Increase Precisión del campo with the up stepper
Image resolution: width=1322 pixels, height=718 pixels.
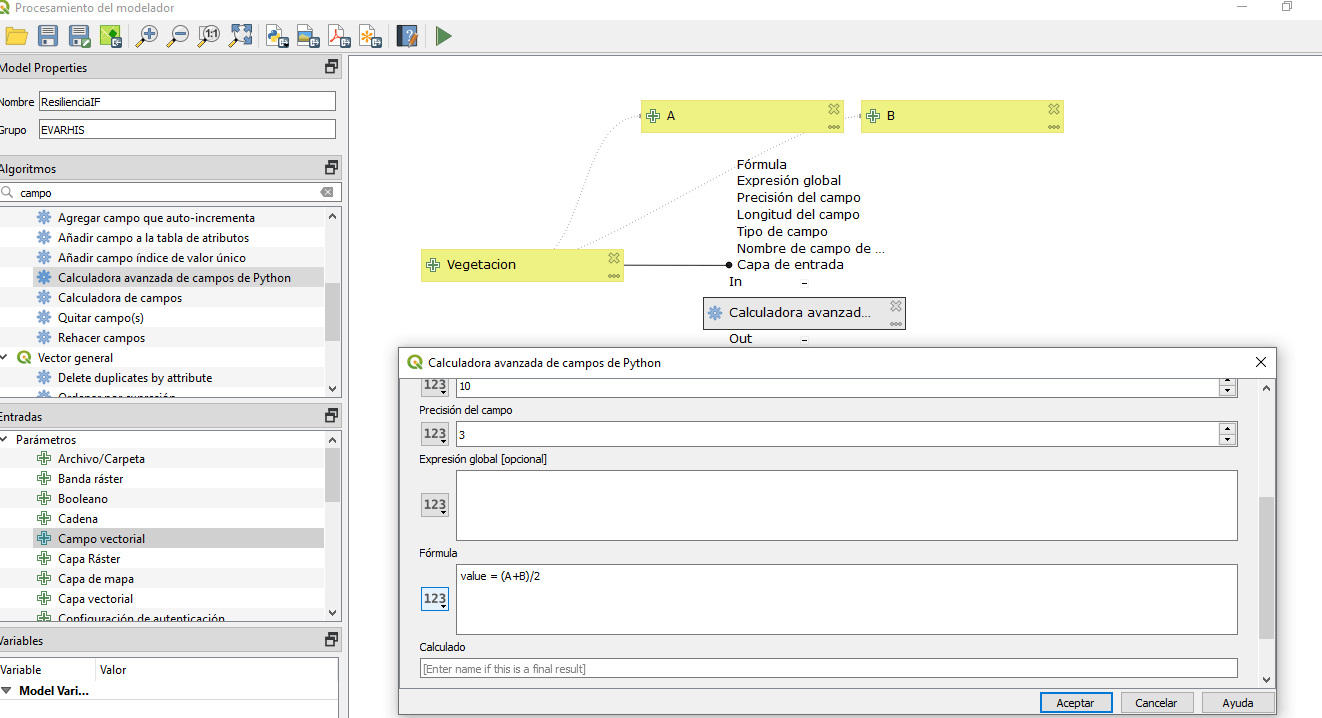click(1228, 429)
